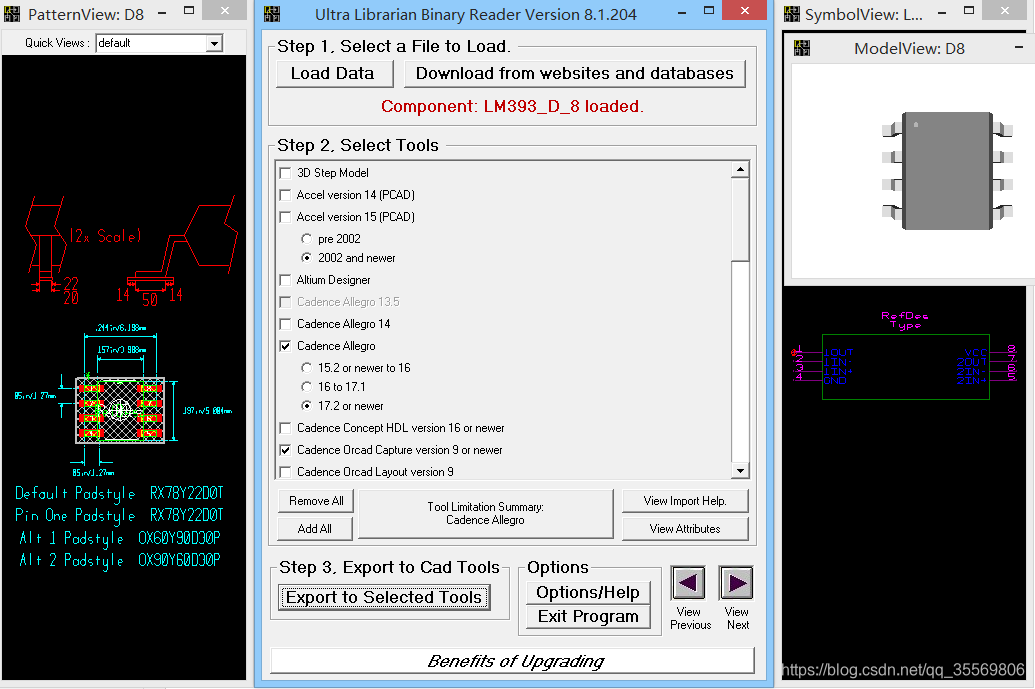Image resolution: width=1035 pixels, height=689 pixels.
Task: Select the 2002 and newer radio option
Action: pos(306,257)
